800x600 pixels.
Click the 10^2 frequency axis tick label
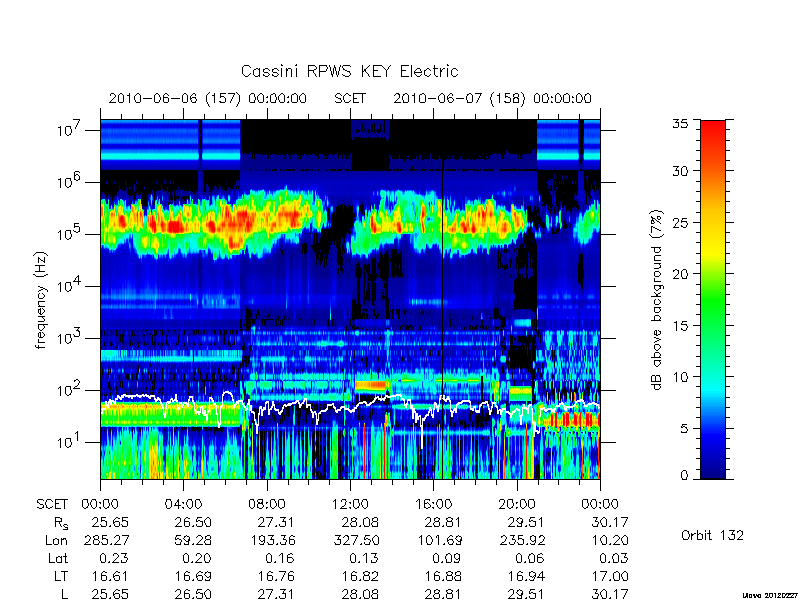tap(70, 390)
